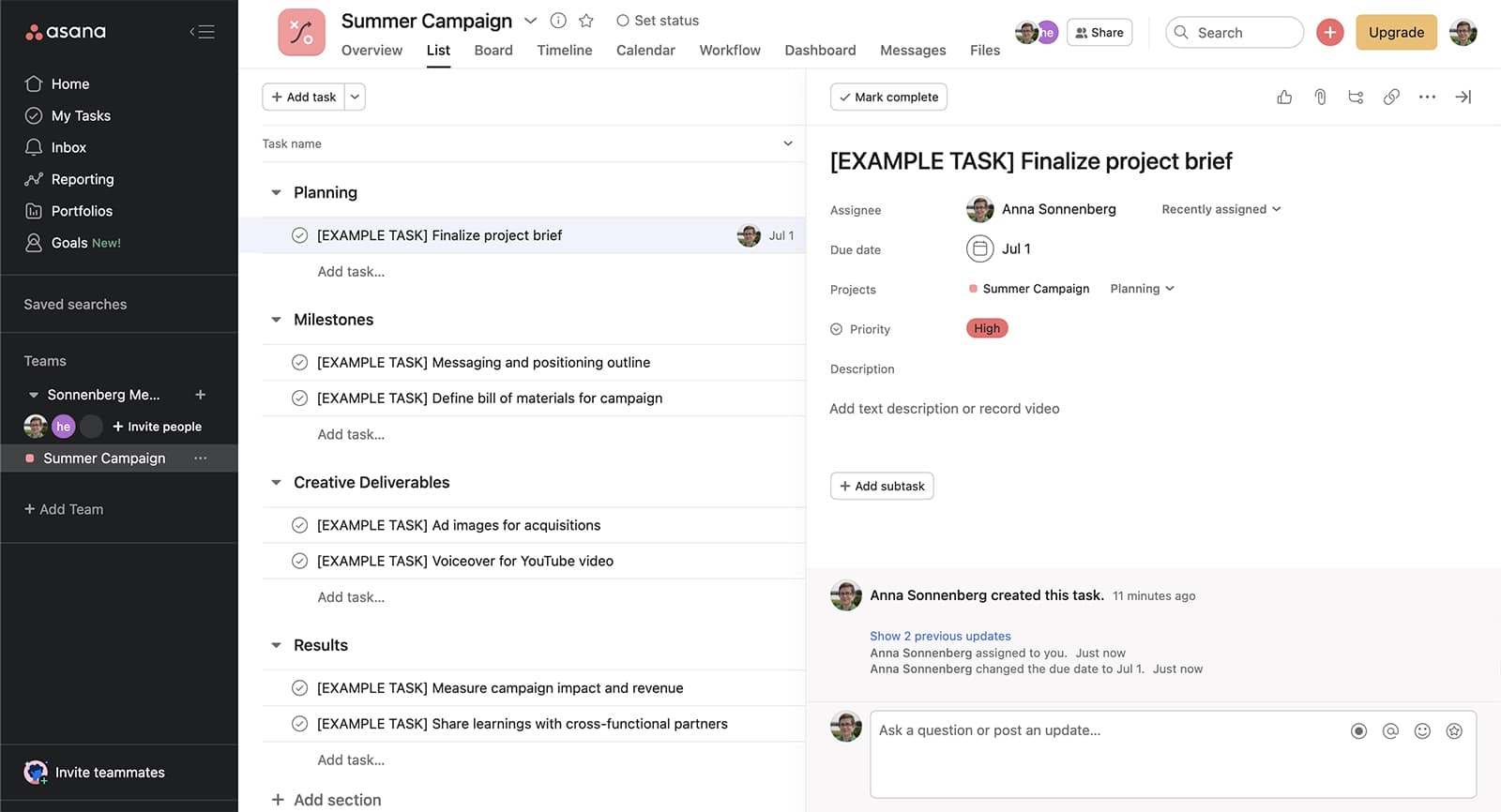Switch to the Overview tab
Screen dimensions: 1501x812
pos(371,51)
